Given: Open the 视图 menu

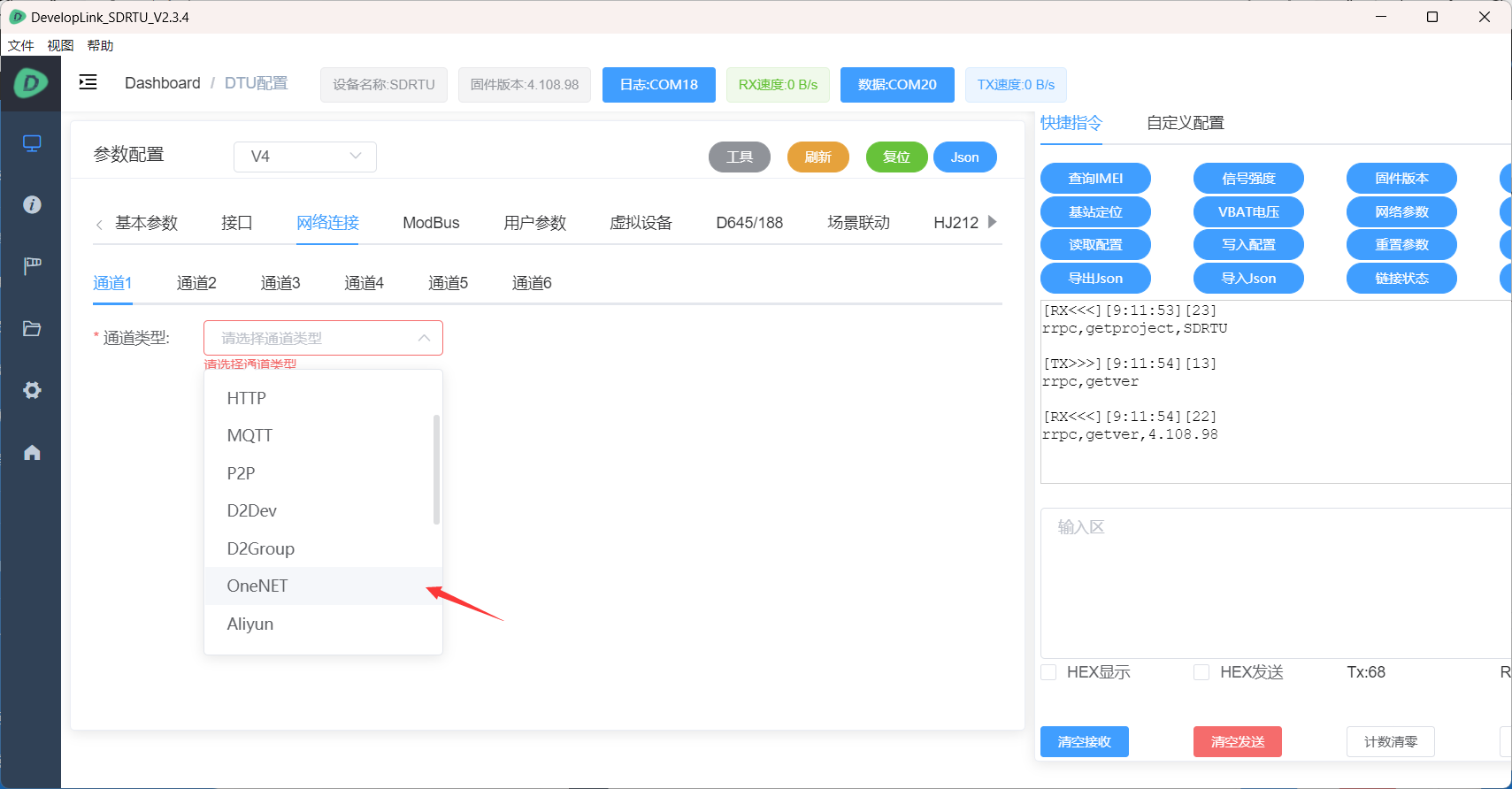Looking at the screenshot, I should tap(60, 45).
